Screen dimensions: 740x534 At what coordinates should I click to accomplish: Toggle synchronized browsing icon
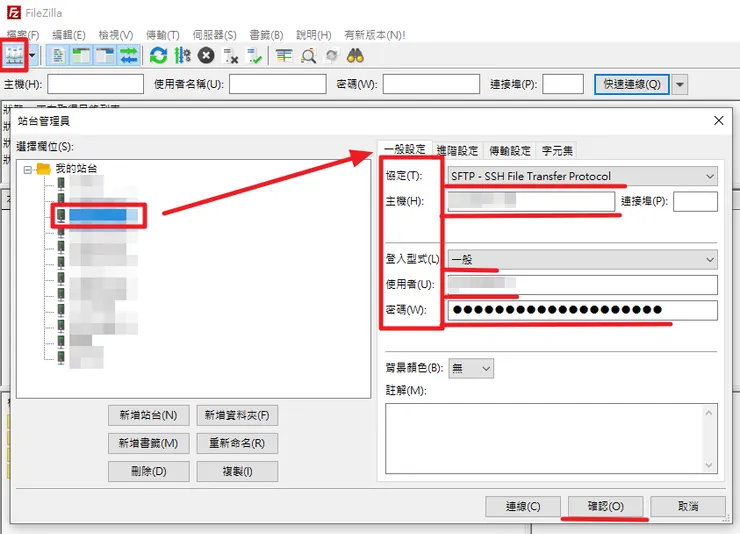332,56
